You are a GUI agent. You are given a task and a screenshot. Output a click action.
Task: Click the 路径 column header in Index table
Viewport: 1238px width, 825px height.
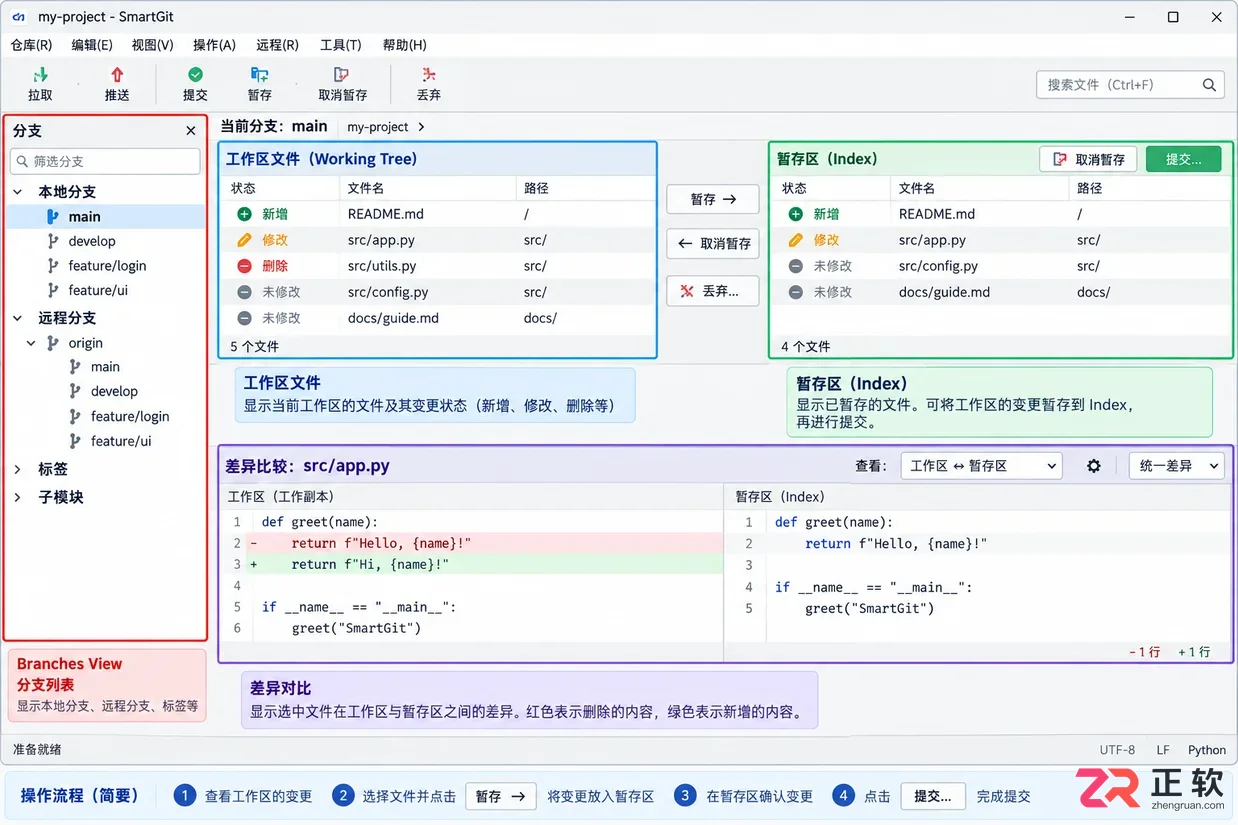1089,188
